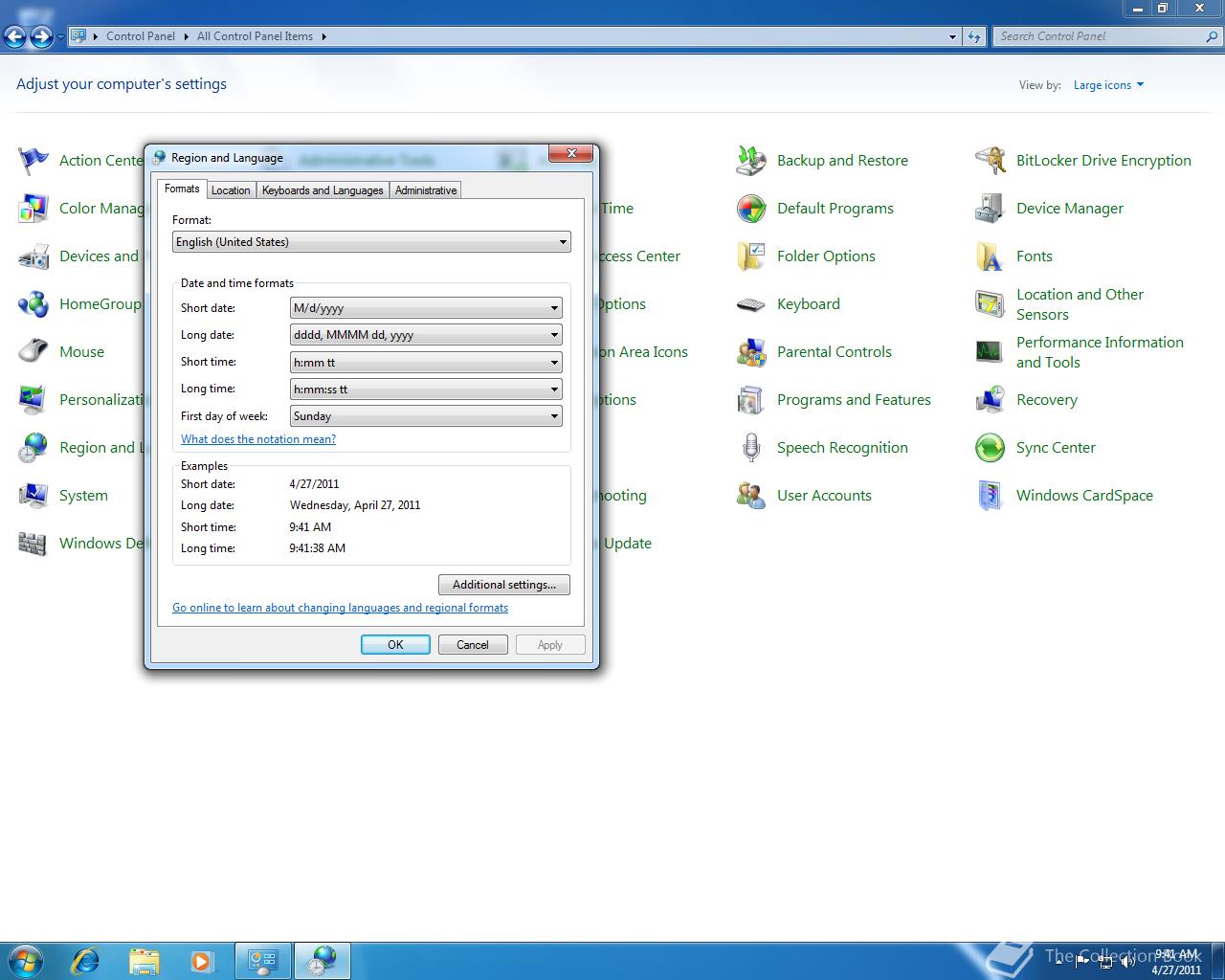Refresh the Control Panel address bar
The image size is (1225, 980).
click(974, 36)
